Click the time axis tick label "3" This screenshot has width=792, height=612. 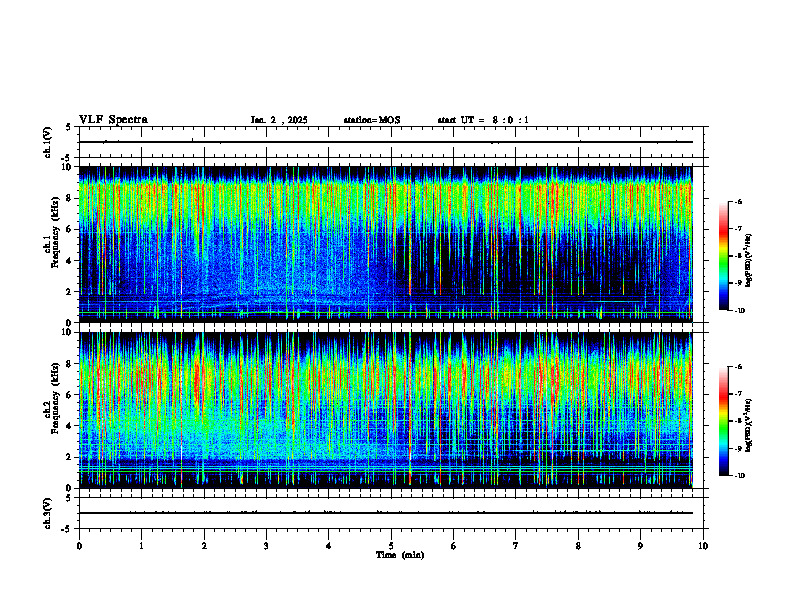[x=266, y=546]
